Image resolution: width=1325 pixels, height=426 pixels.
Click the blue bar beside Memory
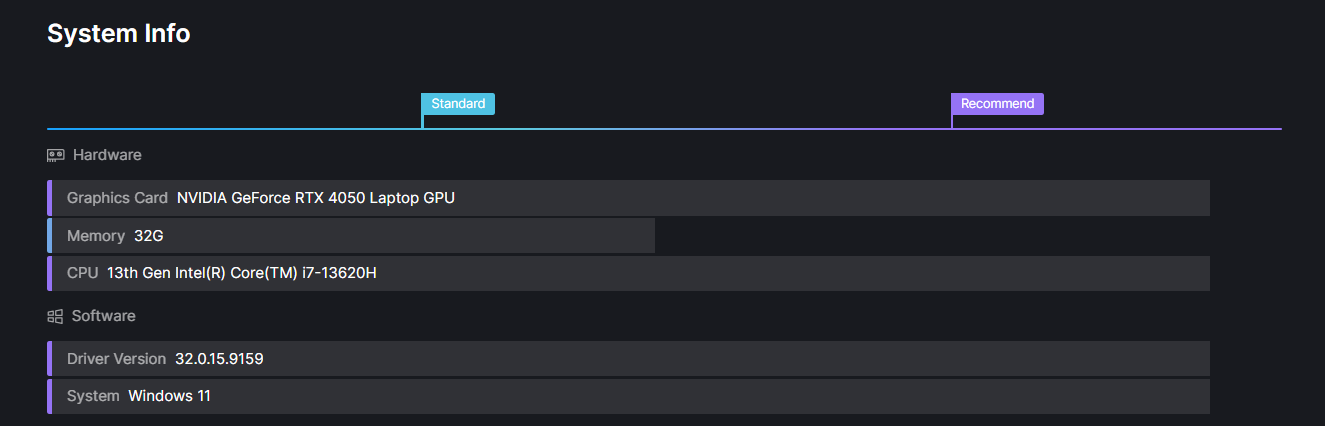(x=49, y=236)
